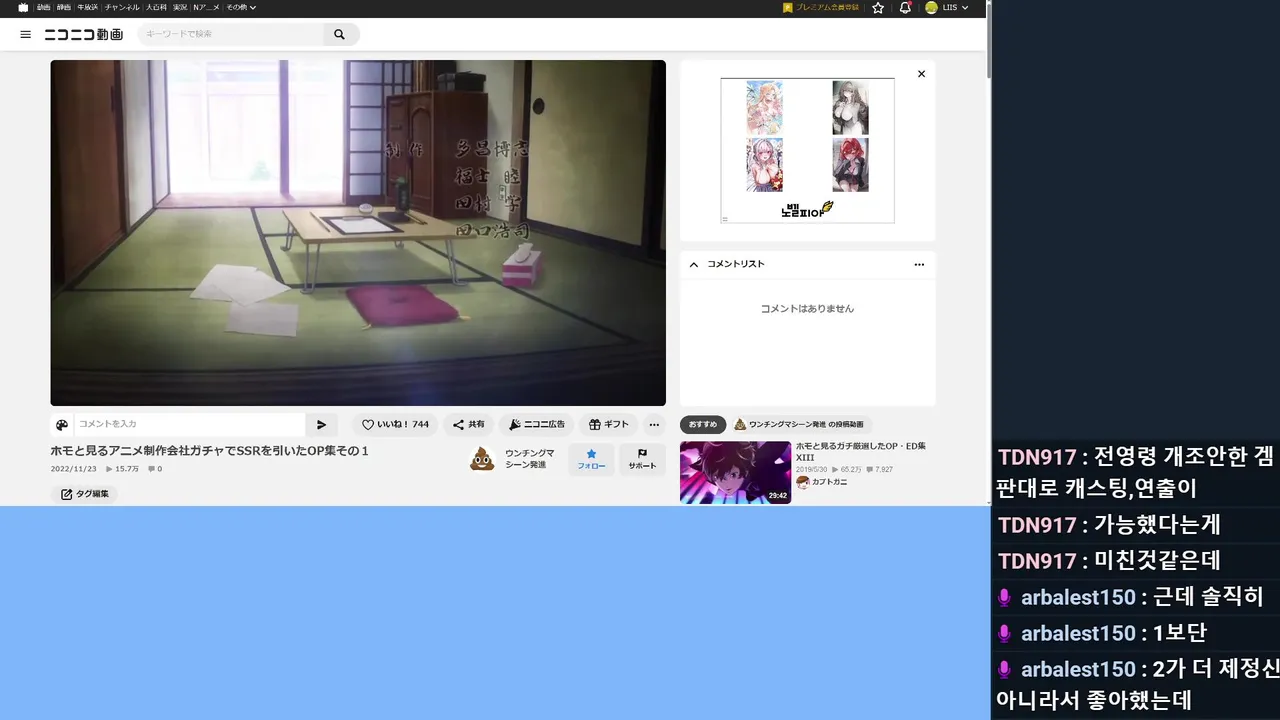Screen dimensions: 1280x720
Task: Open the カブトガニ uploader link
Action: (x=821, y=482)
